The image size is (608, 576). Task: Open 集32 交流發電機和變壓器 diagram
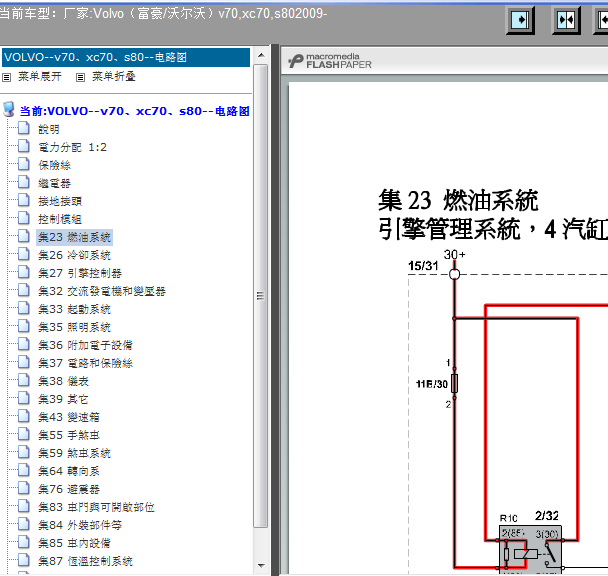tap(102, 291)
